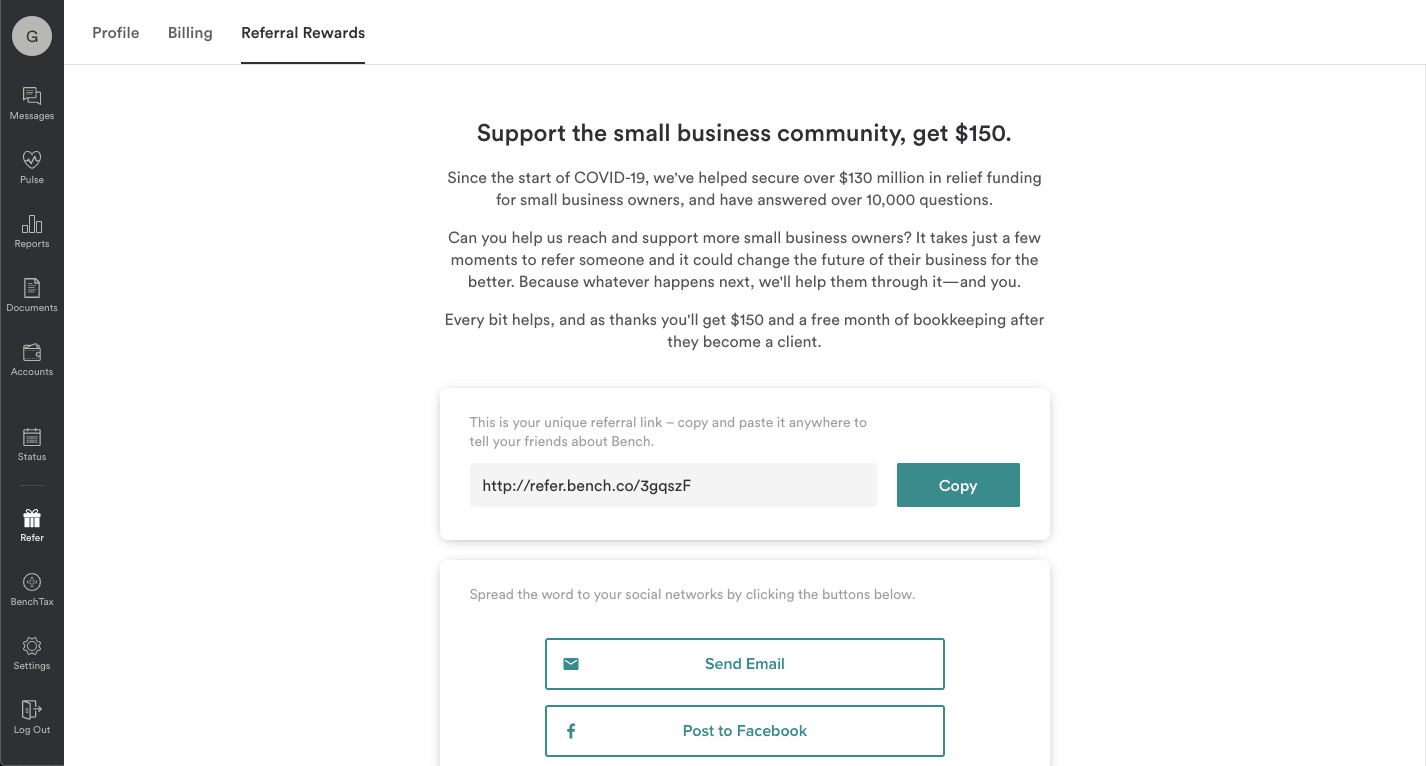This screenshot has height=766, width=1426.
Task: Check the Status calendar icon
Action: (x=32, y=439)
